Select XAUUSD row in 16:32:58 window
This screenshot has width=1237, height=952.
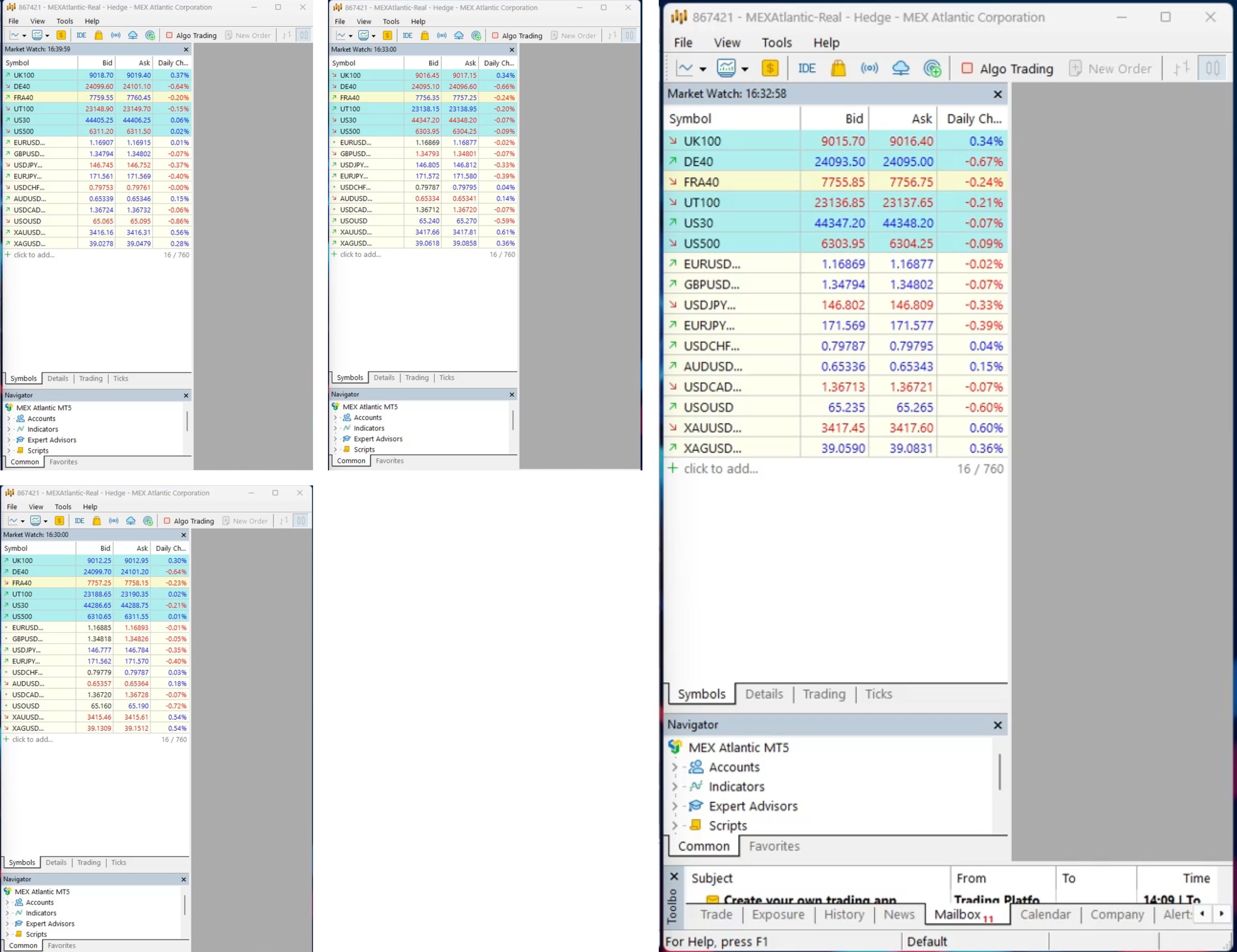(835, 428)
